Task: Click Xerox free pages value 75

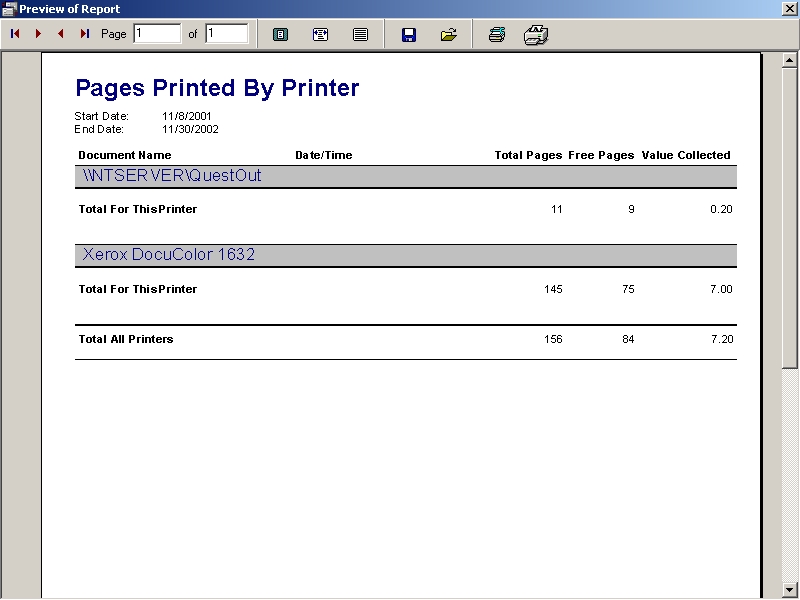Action: point(628,289)
